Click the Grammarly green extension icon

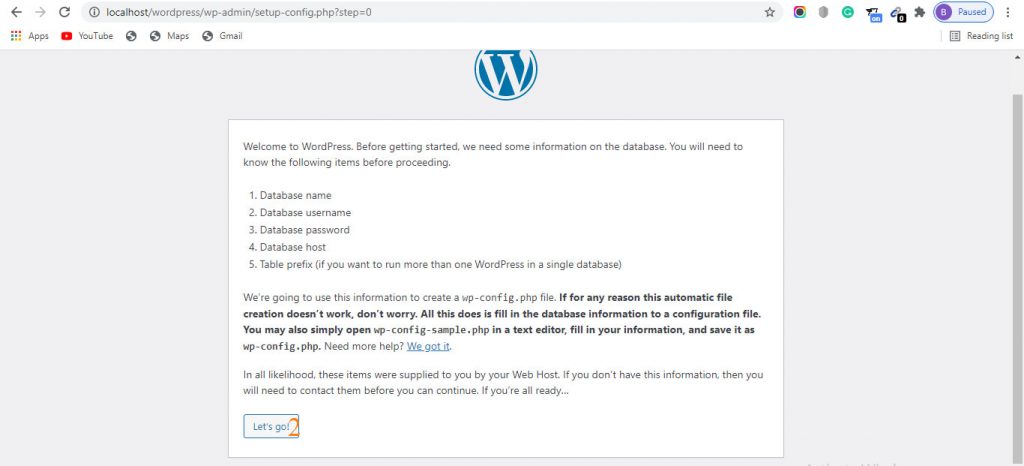(848, 12)
